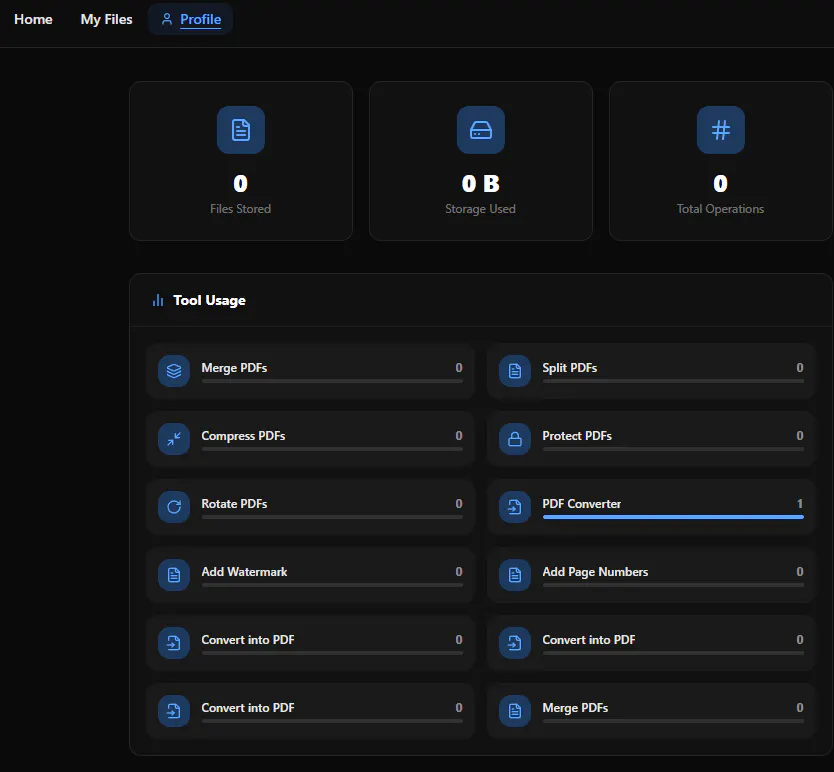The width and height of the screenshot is (834, 772).
Task: Click the Add Page Numbers label
Action: 595,572
